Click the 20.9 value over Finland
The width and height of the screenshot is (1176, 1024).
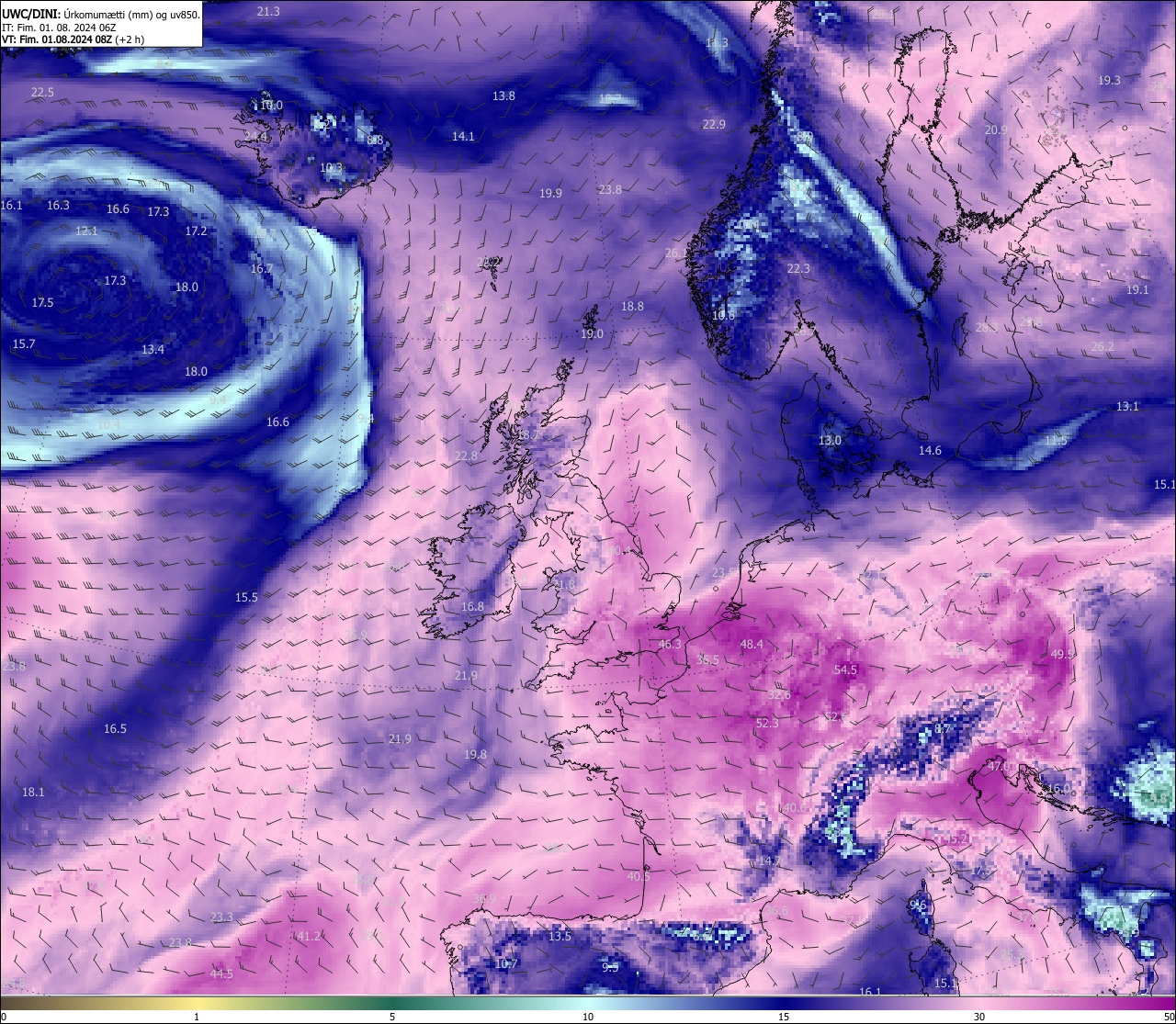(x=996, y=129)
